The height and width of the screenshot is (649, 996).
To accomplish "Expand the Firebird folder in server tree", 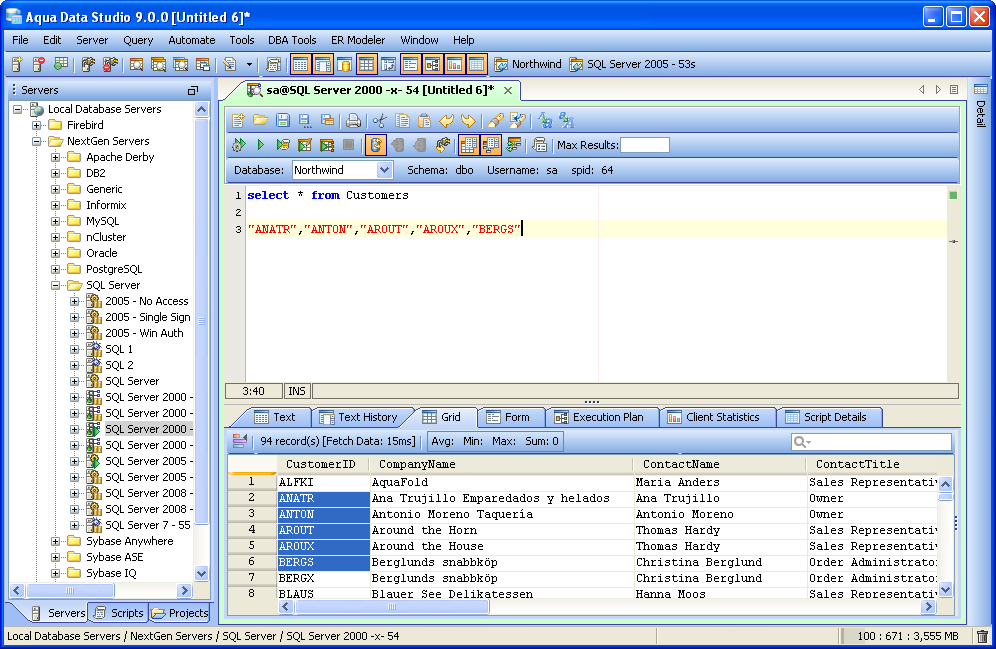I will tap(38, 125).
